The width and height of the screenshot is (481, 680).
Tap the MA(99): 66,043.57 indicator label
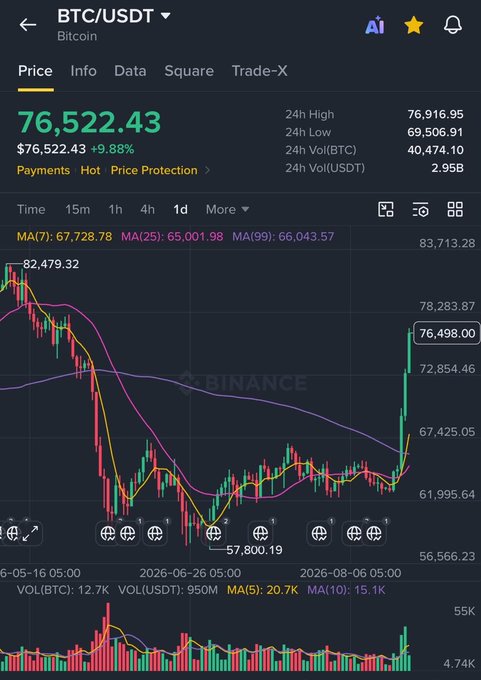click(283, 237)
